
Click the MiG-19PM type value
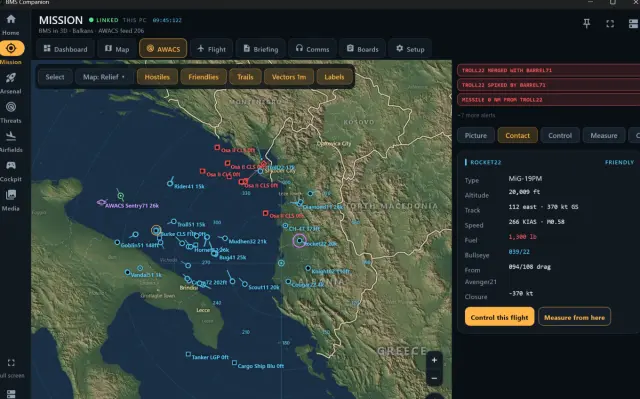pyautogui.click(x=525, y=178)
